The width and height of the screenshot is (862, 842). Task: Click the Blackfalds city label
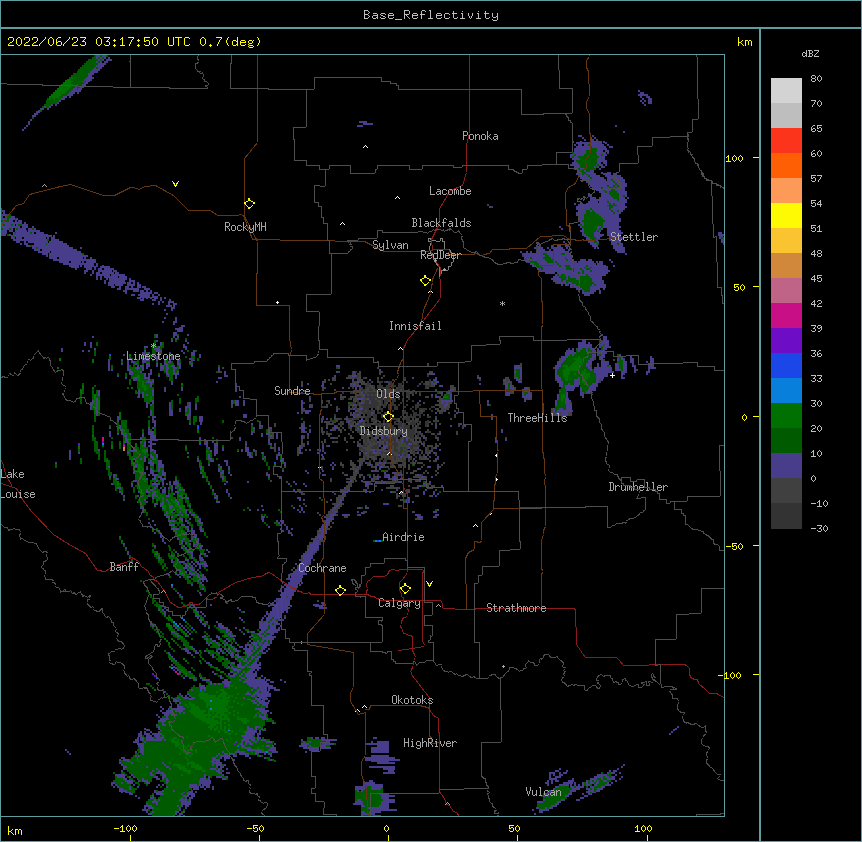point(441,223)
